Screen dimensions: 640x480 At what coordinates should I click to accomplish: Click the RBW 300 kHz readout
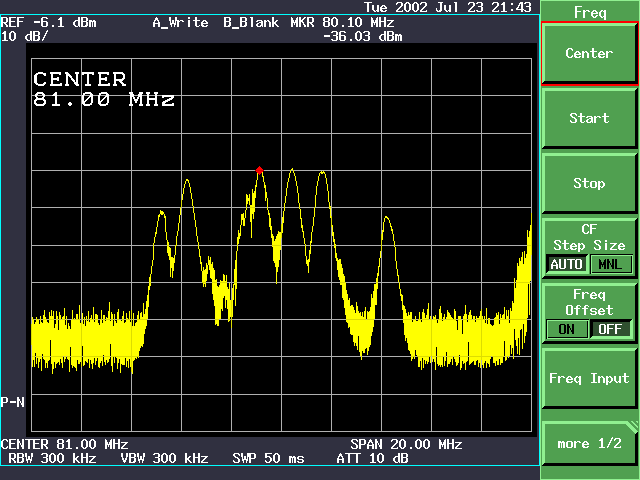pyautogui.click(x=52, y=458)
